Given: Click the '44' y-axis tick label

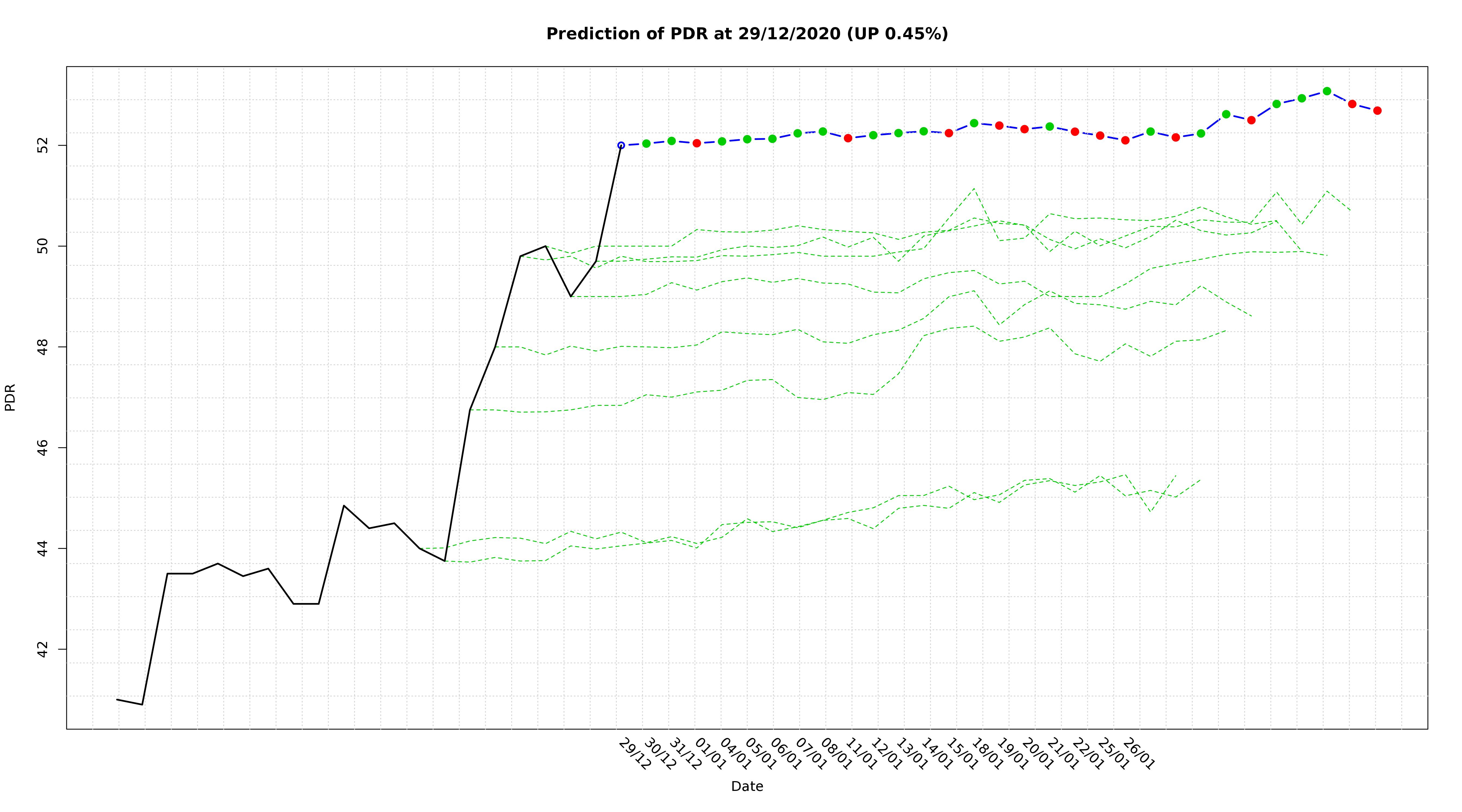Looking at the screenshot, I should click(x=43, y=549).
